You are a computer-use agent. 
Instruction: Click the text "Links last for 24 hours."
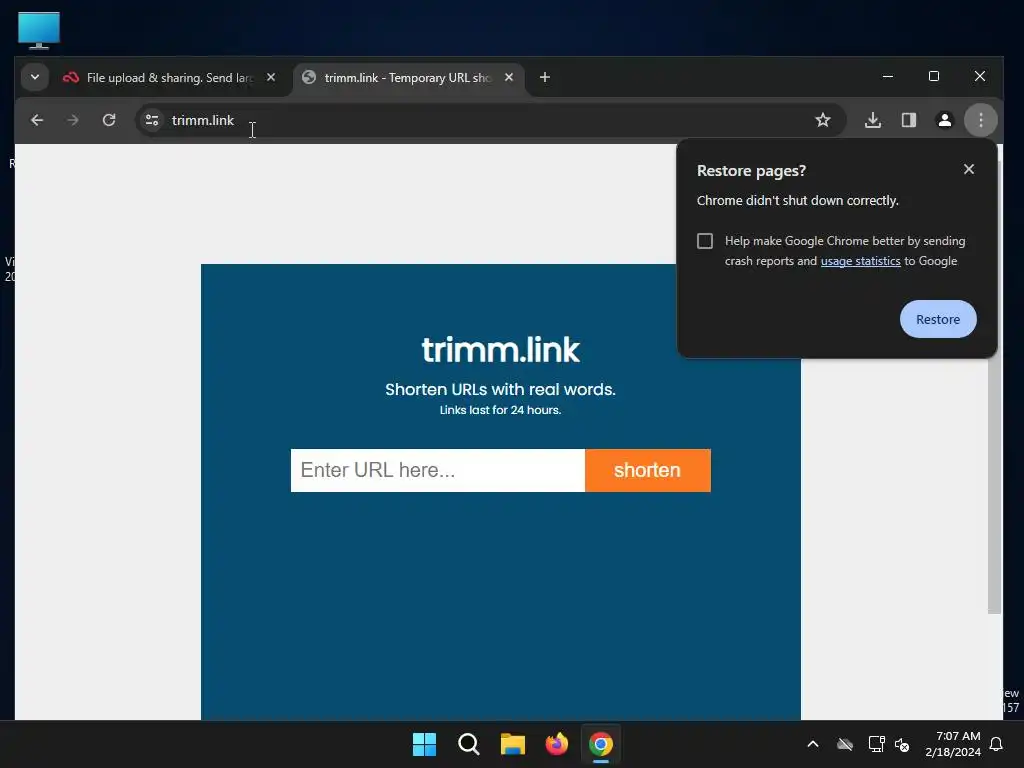500,410
